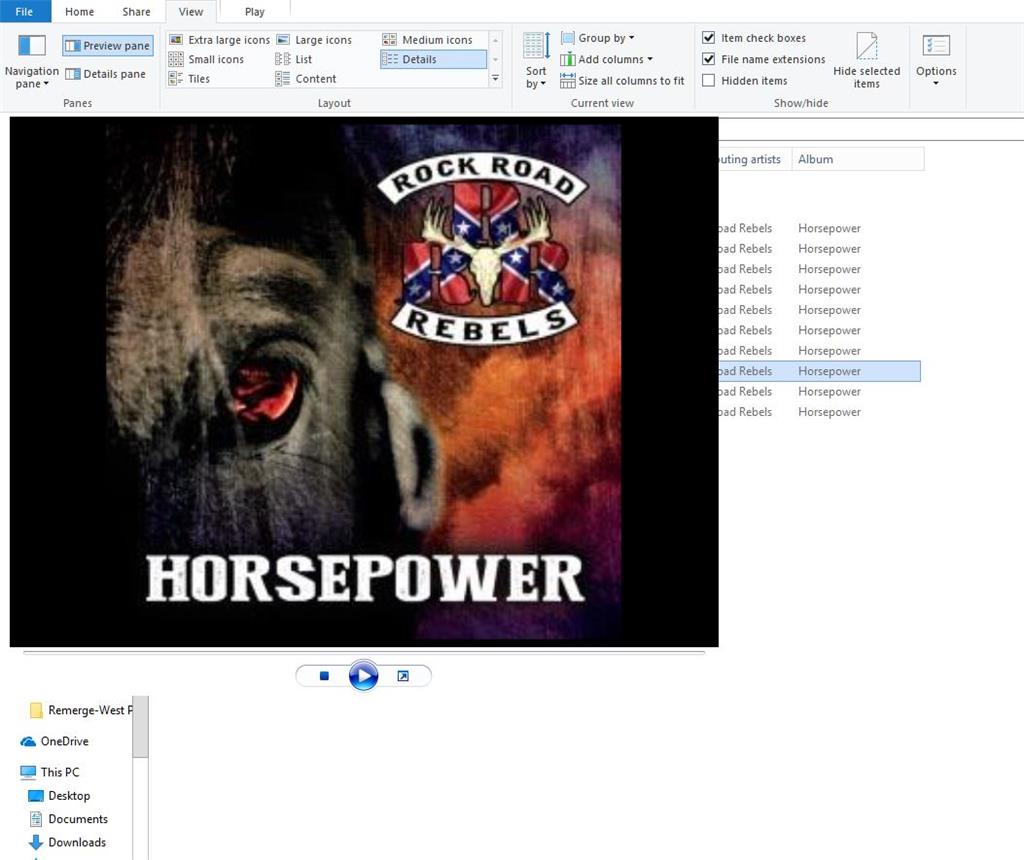Viewport: 1024px width, 860px height.
Task: Click the Horsepower album art preview
Action: tap(364, 382)
